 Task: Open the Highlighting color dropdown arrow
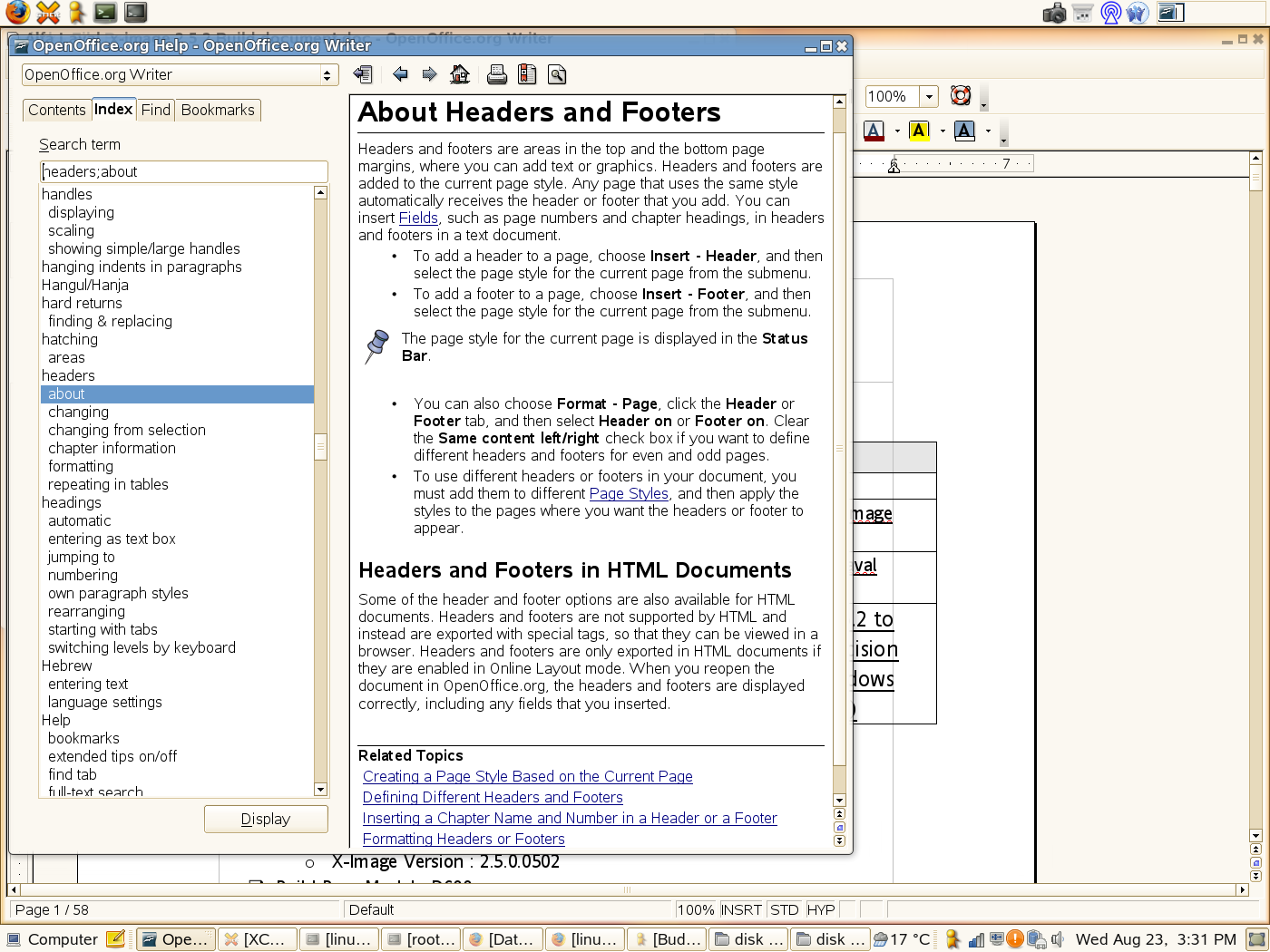pyautogui.click(x=943, y=131)
